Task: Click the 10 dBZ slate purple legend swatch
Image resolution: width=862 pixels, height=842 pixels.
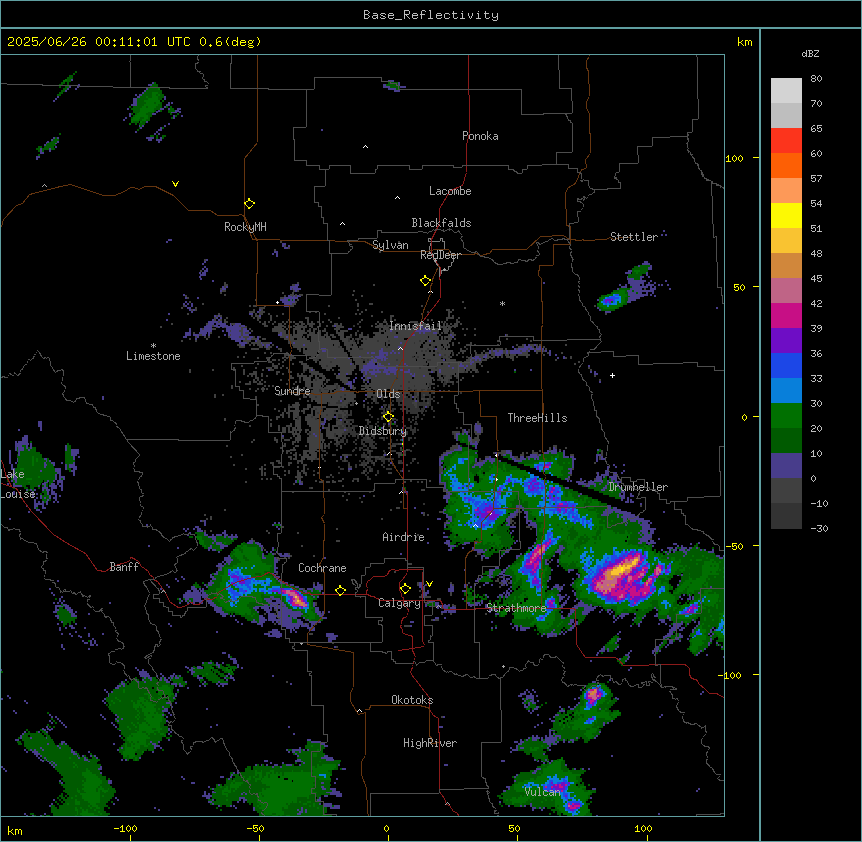Action: click(786, 466)
